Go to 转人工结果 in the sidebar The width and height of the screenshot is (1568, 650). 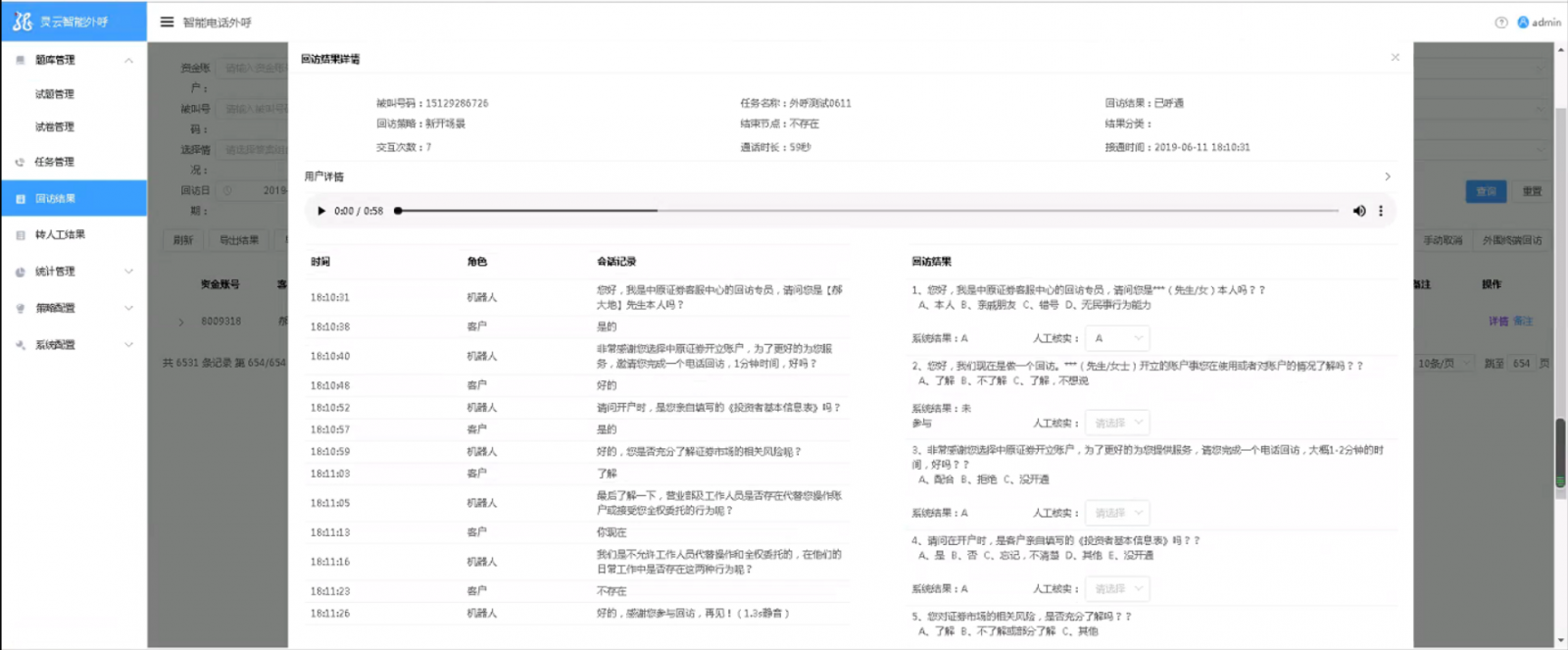[x=60, y=234]
